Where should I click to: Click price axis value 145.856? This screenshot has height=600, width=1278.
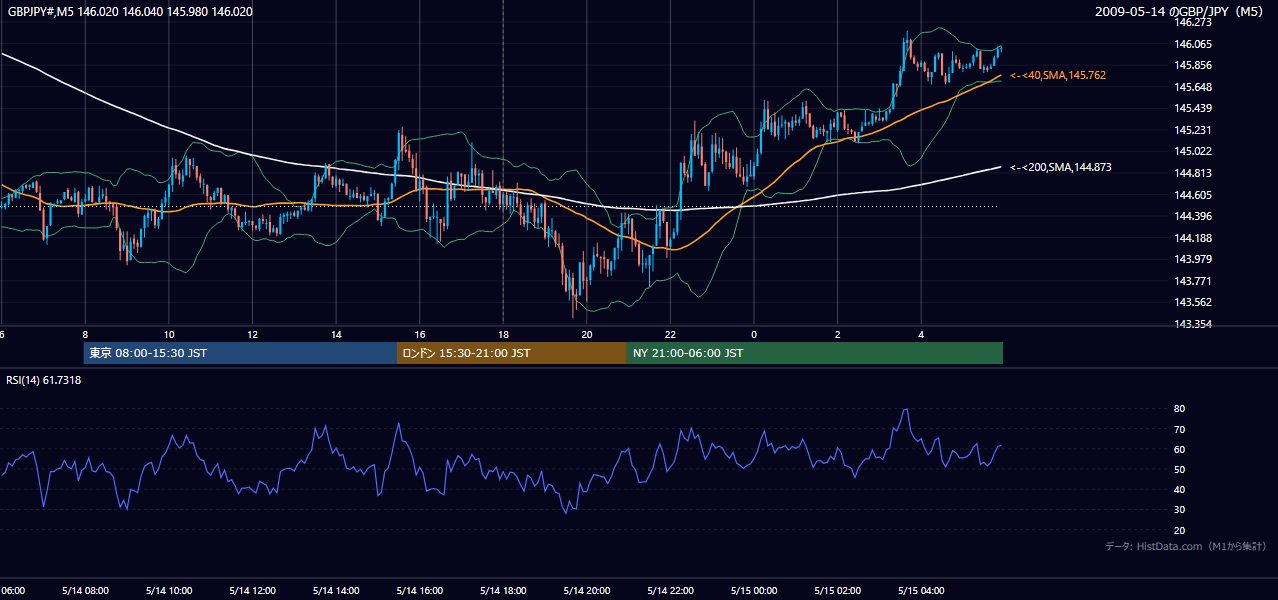pos(1194,65)
